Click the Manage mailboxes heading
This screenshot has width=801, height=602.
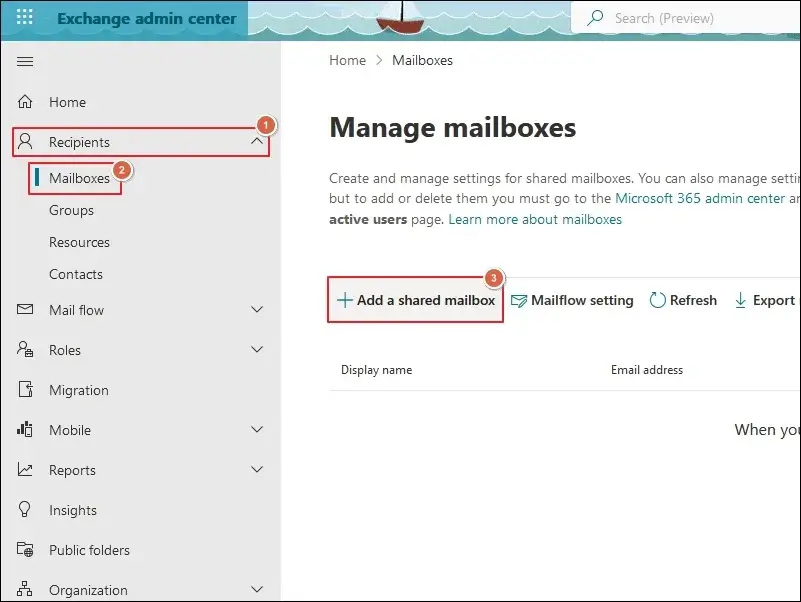(453, 127)
